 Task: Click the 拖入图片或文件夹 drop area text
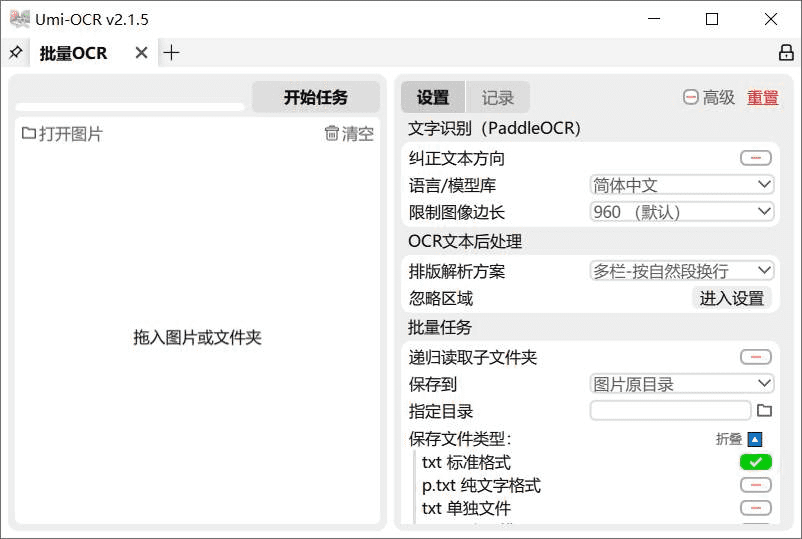197,338
